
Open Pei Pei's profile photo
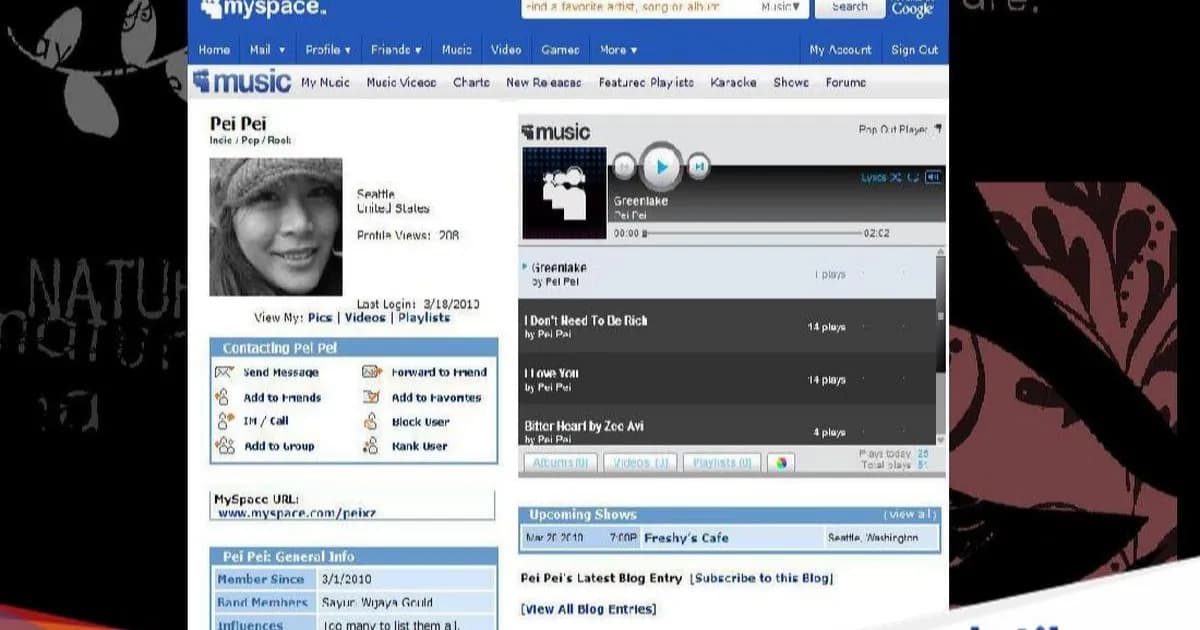[276, 227]
